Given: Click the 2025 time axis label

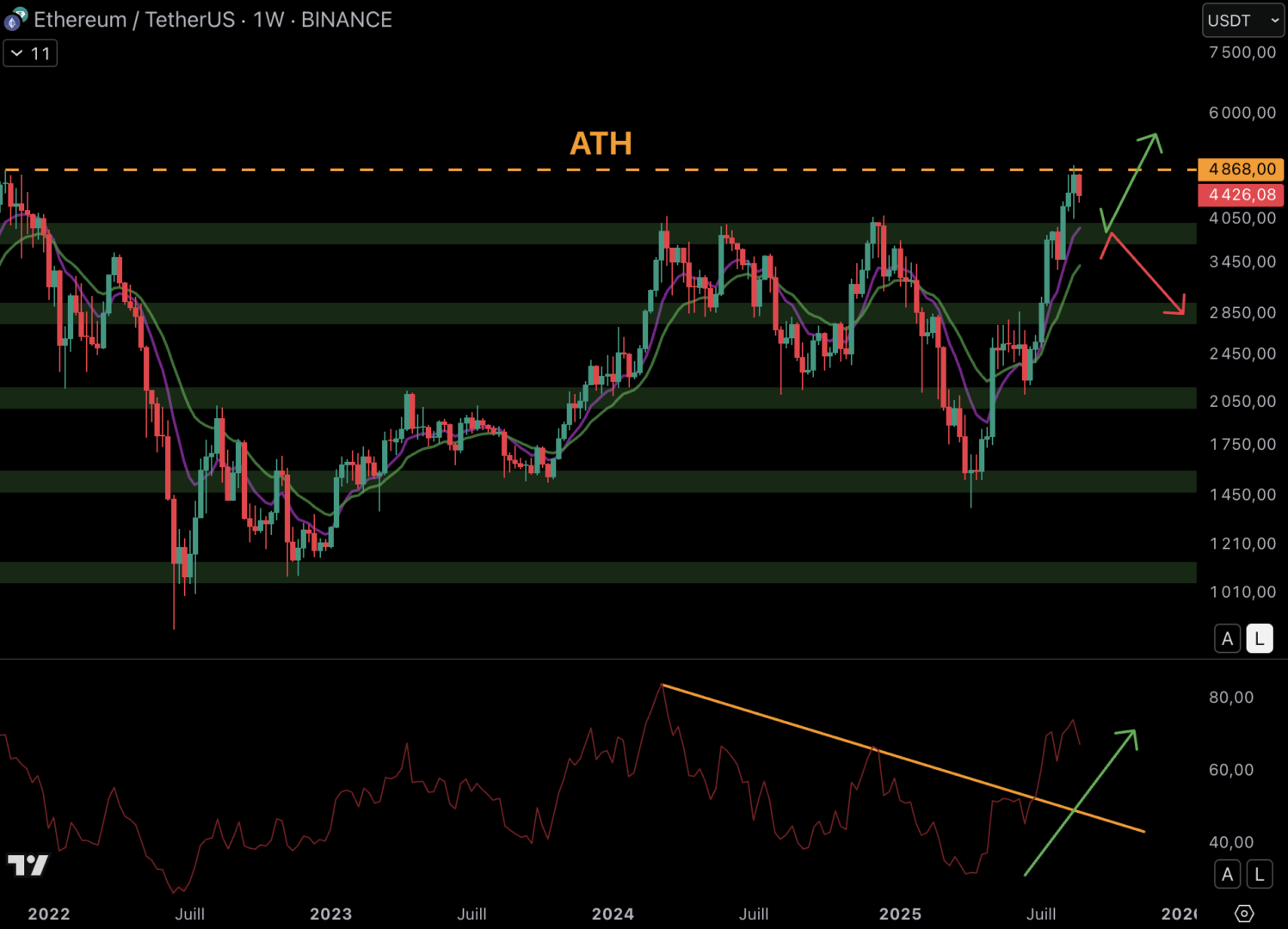Looking at the screenshot, I should click(x=900, y=914).
